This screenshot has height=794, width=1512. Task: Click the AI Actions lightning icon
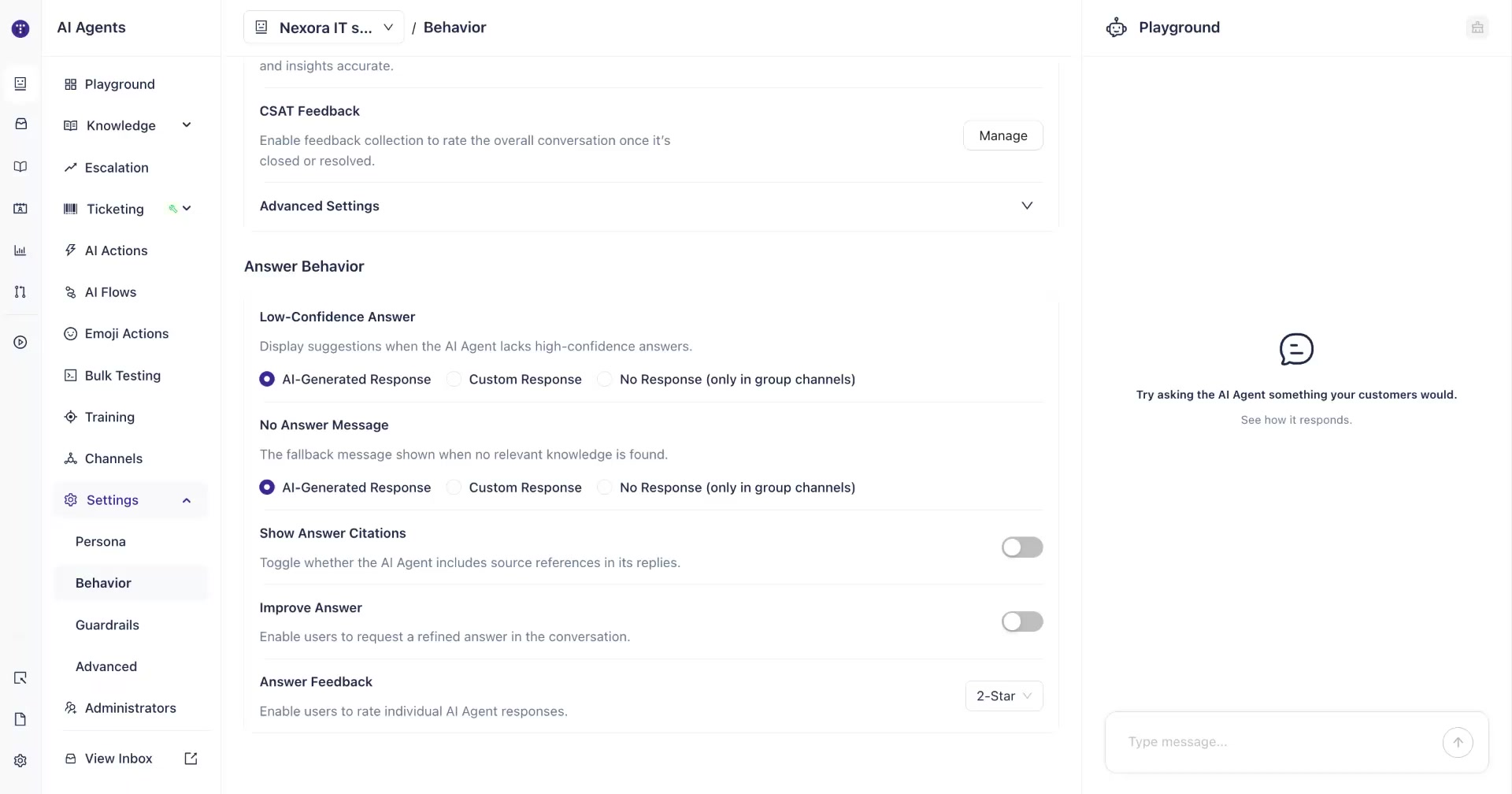click(71, 250)
